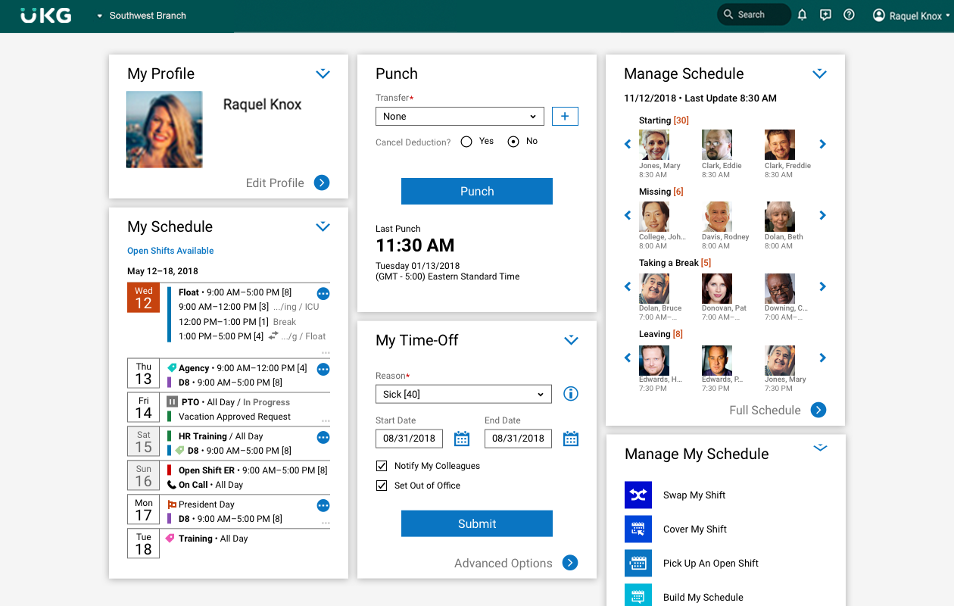954x606 pixels.
Task: Select Yes for Cancel Deduction
Action: 466,142
